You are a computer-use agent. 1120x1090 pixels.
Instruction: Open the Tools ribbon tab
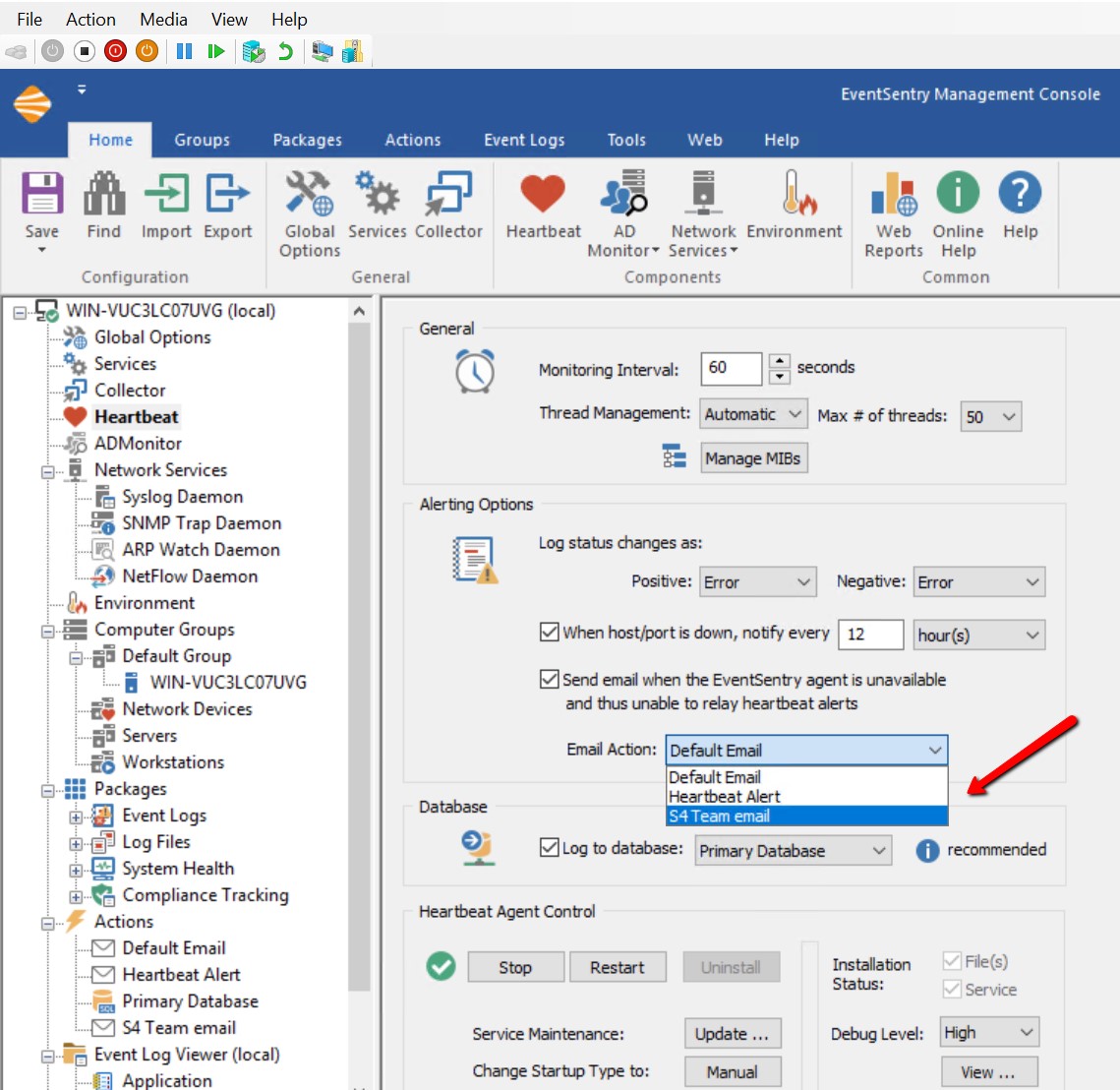[x=626, y=140]
